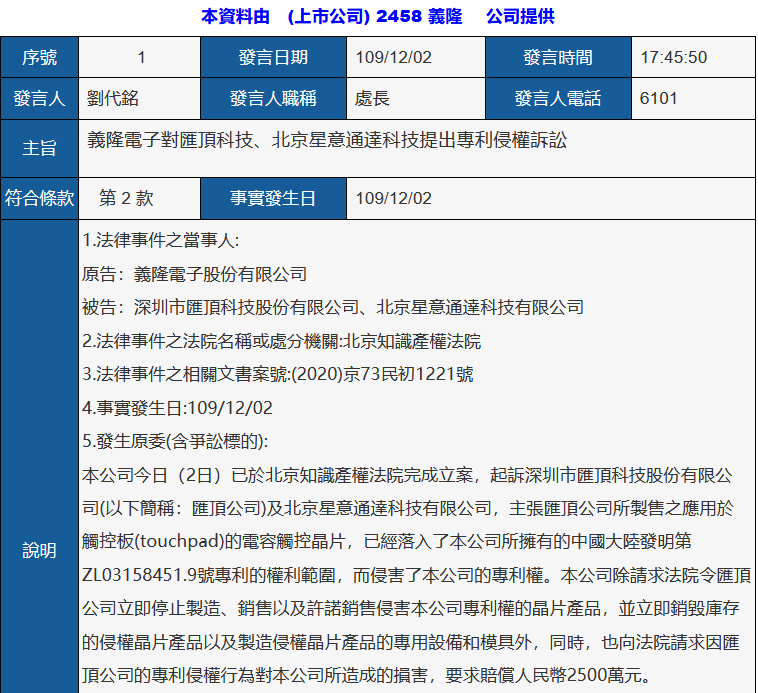Click the paragraph line starting '本公司今日（2日）已於北京知識產權法院'

pyautogui.click(x=407, y=476)
